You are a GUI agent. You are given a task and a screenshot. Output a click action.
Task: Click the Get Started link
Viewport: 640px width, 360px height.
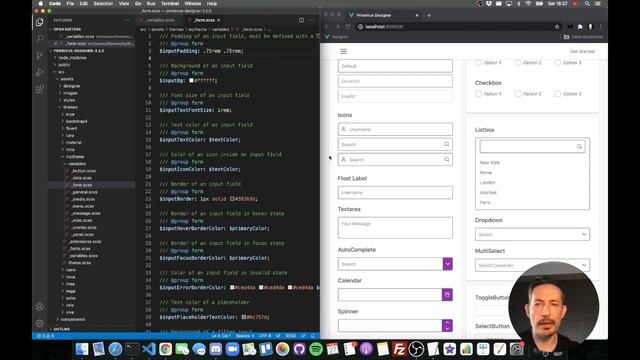582,51
